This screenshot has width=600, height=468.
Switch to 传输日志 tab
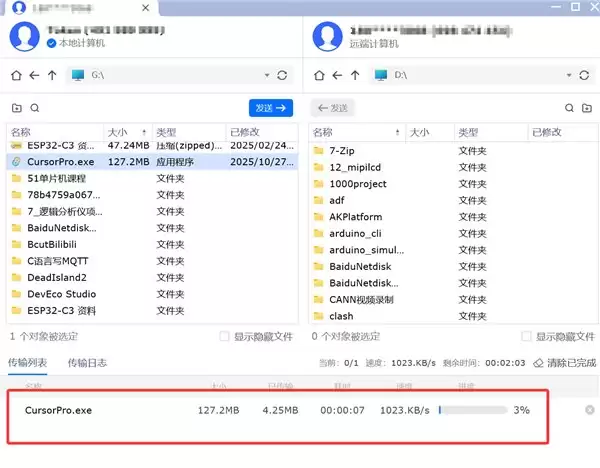pyautogui.click(x=87, y=362)
